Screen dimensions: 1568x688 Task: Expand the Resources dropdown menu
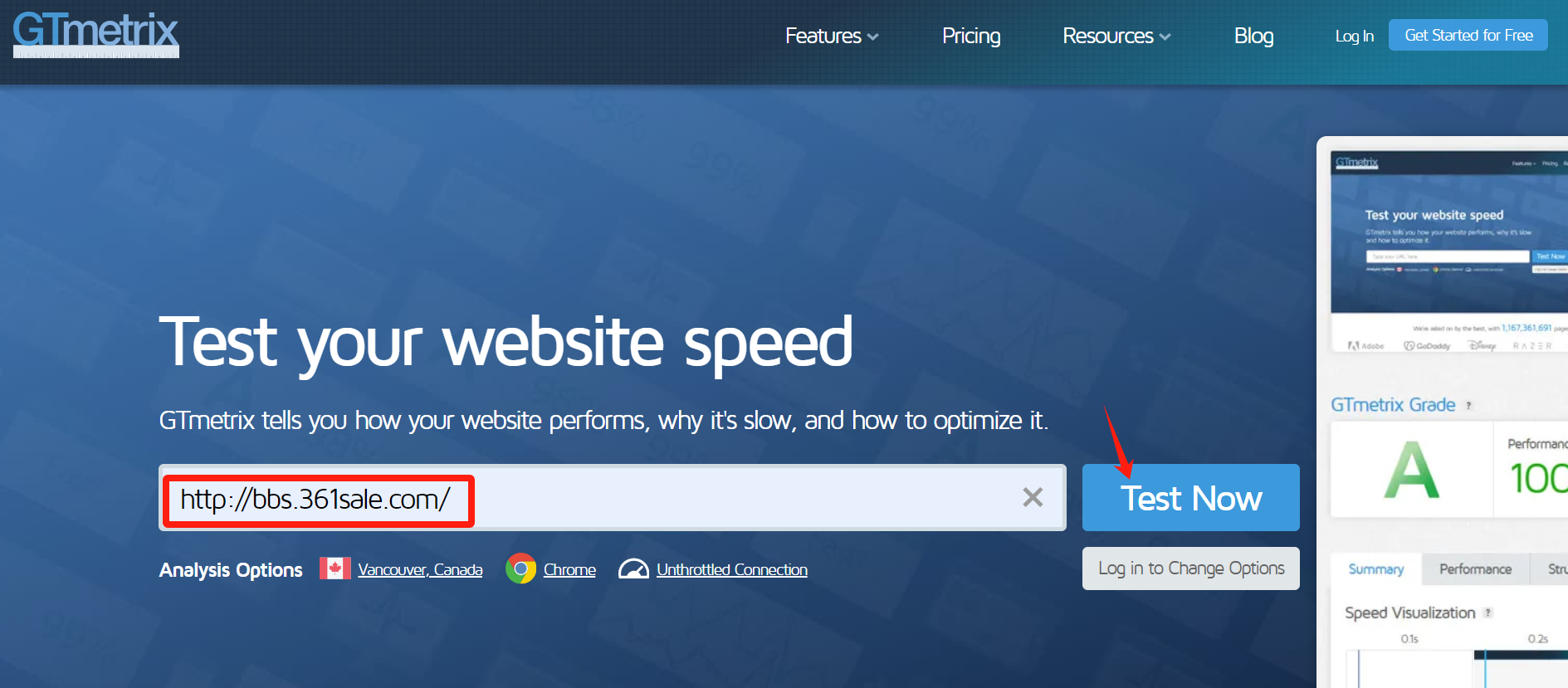[x=1116, y=36]
